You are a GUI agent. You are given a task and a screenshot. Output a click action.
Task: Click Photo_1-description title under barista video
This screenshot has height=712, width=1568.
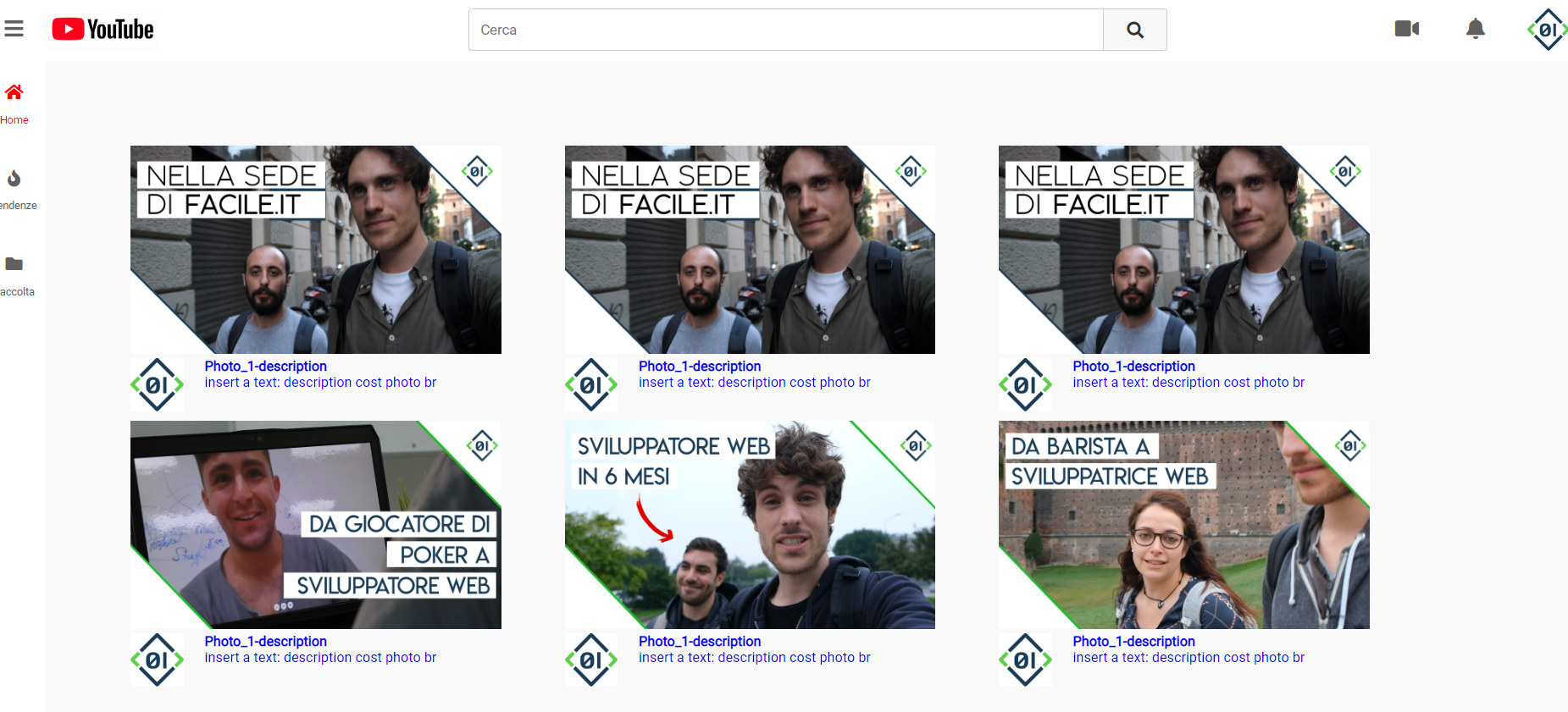pyautogui.click(x=1134, y=642)
